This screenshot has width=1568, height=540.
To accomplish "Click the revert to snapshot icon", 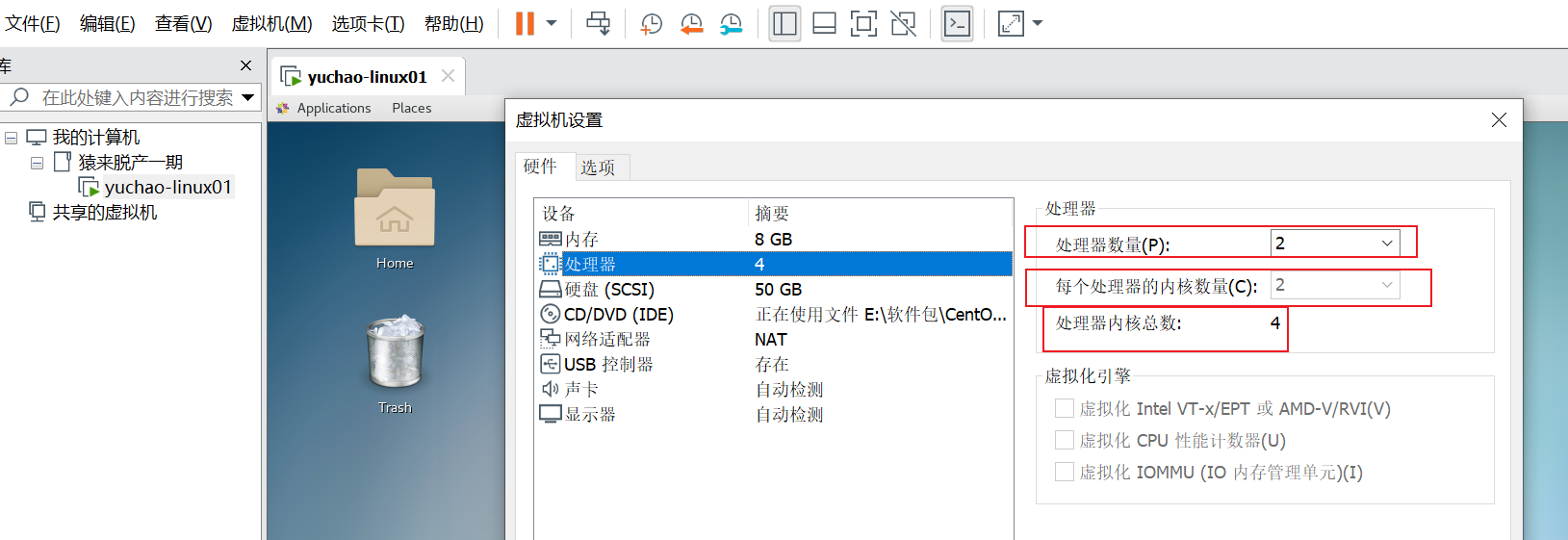I will tap(691, 24).
